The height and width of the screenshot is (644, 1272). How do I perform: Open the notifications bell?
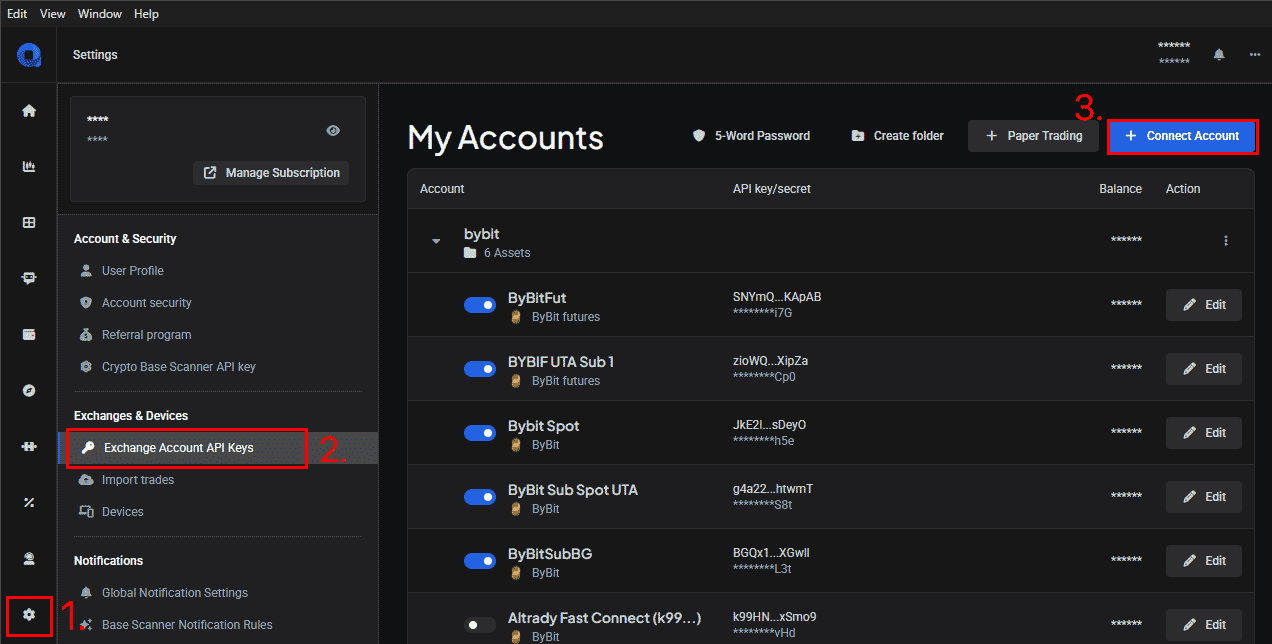point(1219,55)
